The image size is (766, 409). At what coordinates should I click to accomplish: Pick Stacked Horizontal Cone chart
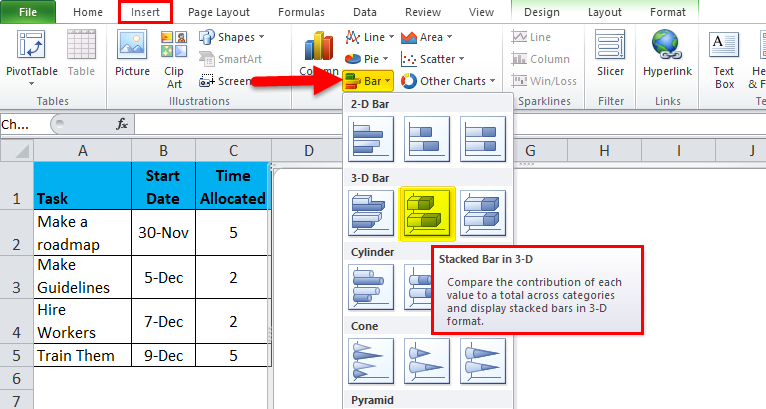tap(427, 361)
